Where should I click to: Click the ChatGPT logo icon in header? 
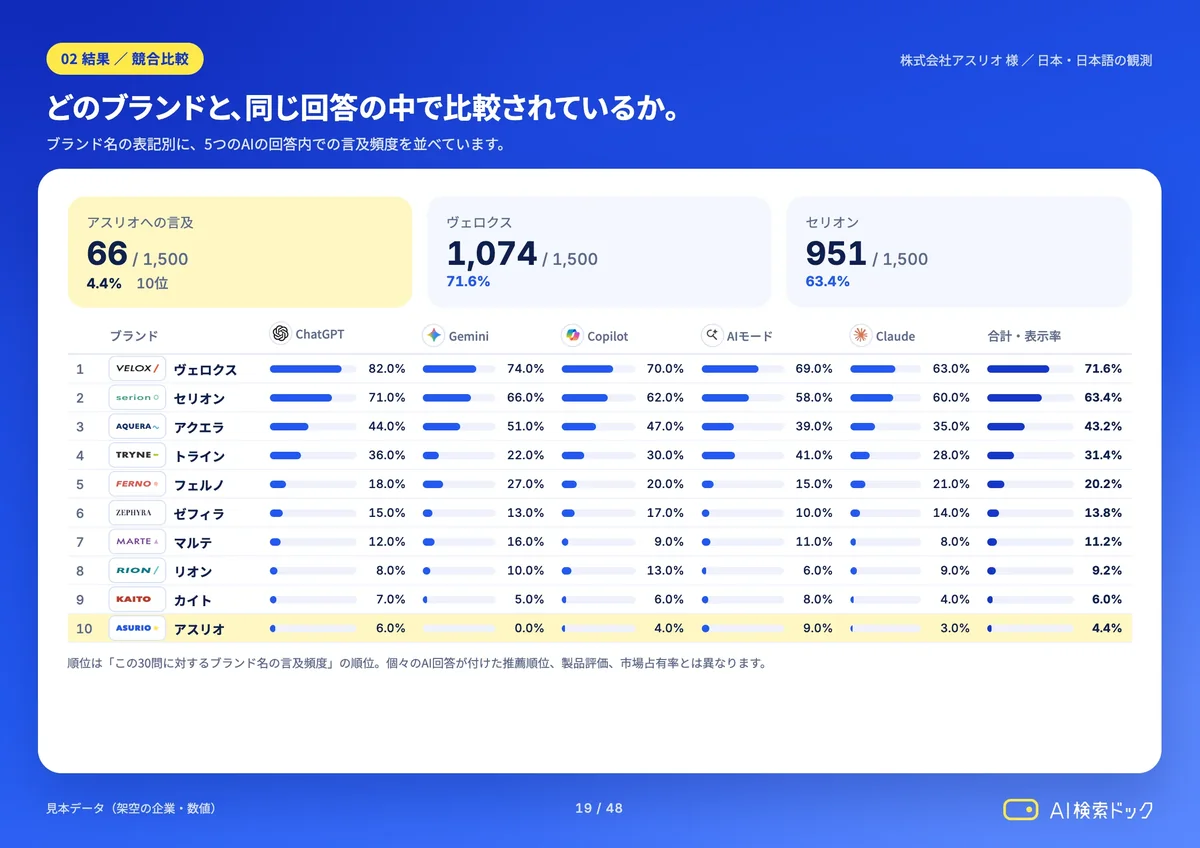[x=280, y=334]
